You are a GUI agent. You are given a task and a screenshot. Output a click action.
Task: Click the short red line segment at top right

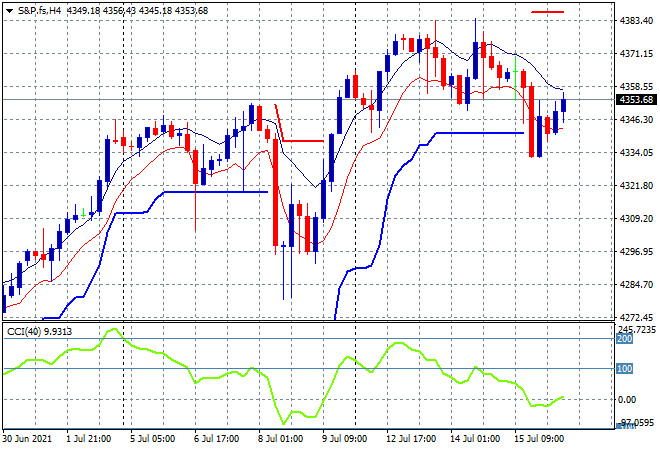pos(547,12)
